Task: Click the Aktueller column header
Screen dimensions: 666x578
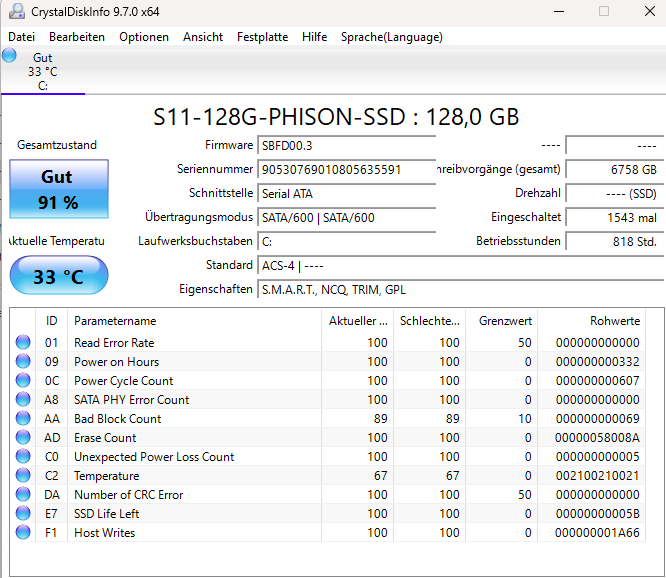Action: pos(358,321)
